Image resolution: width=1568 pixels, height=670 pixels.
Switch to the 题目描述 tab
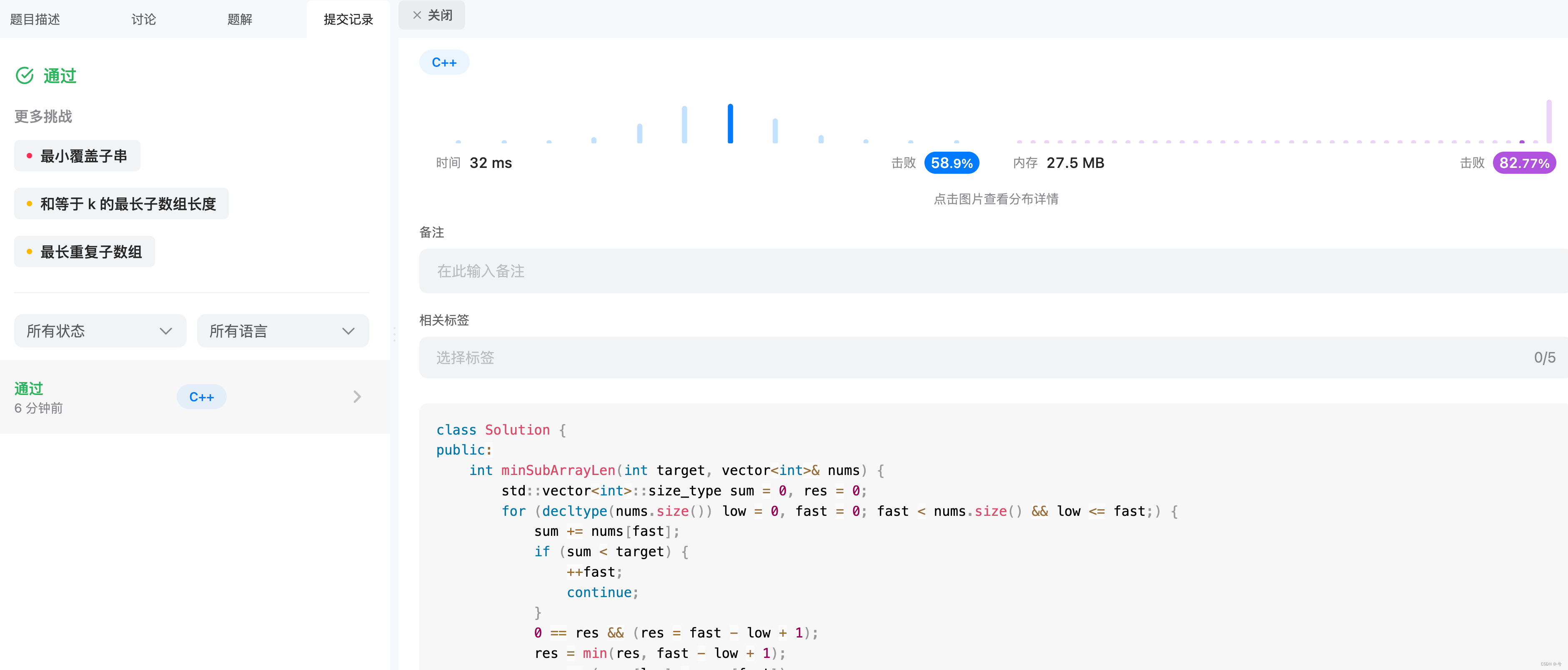35,20
